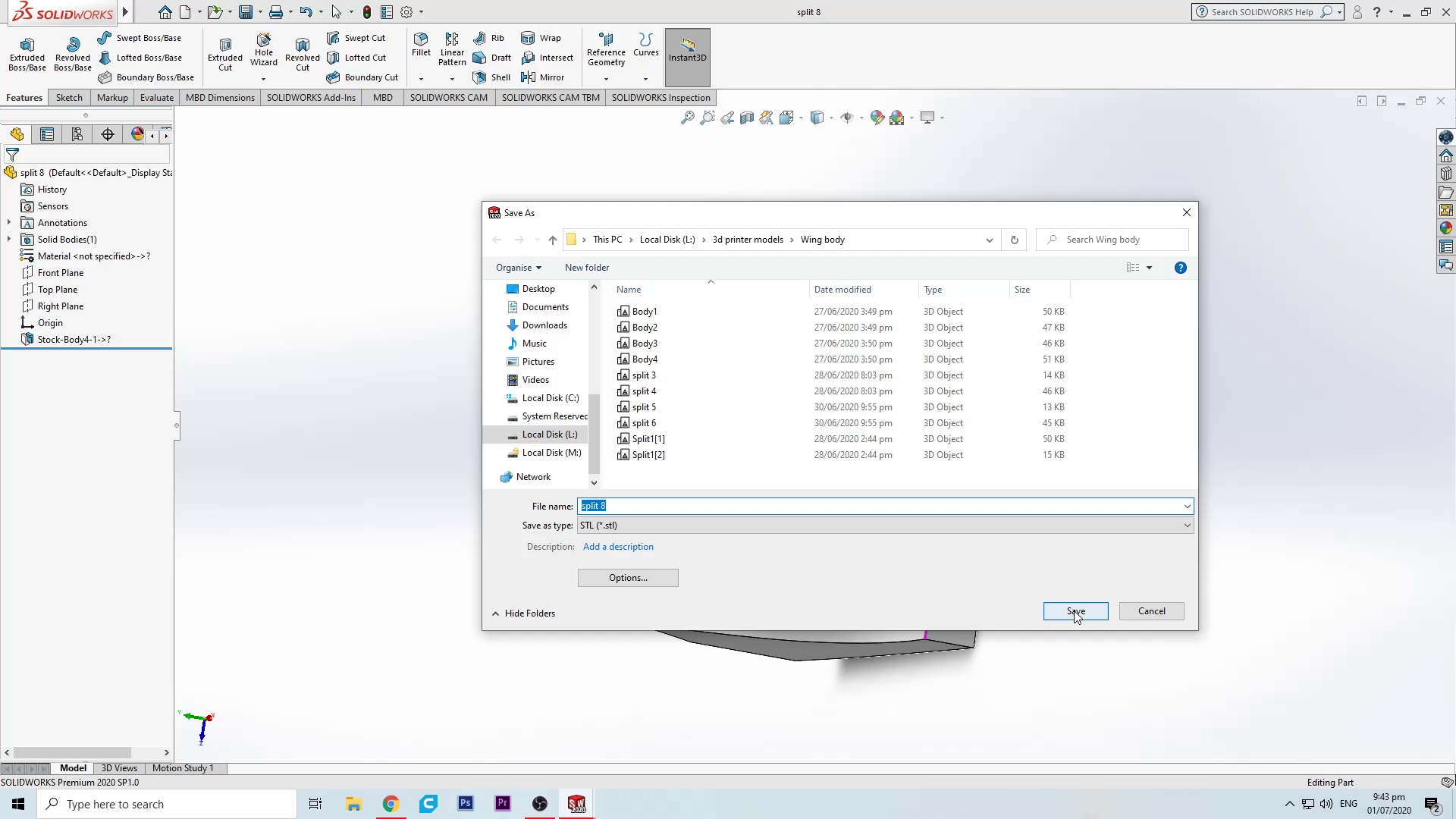This screenshot has height=819, width=1456.
Task: Pick the Boundary Boss/Base tool
Action: tap(146, 77)
